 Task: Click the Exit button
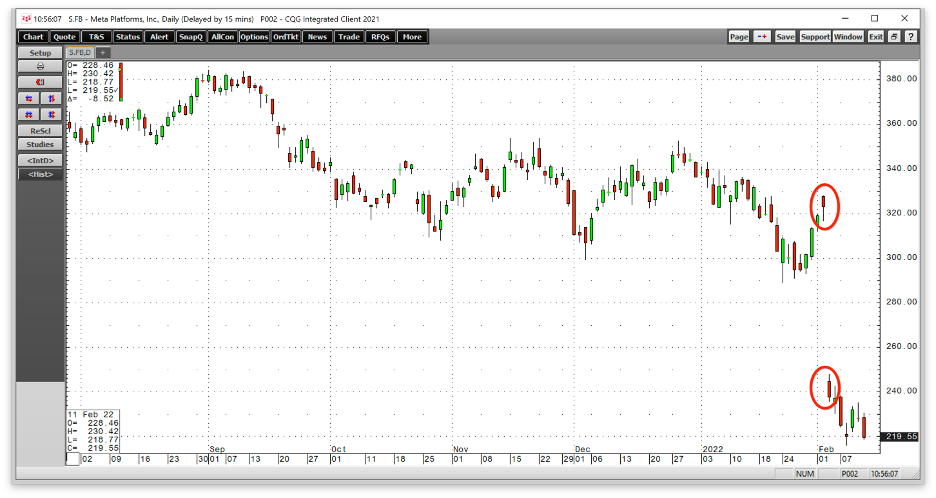point(876,37)
